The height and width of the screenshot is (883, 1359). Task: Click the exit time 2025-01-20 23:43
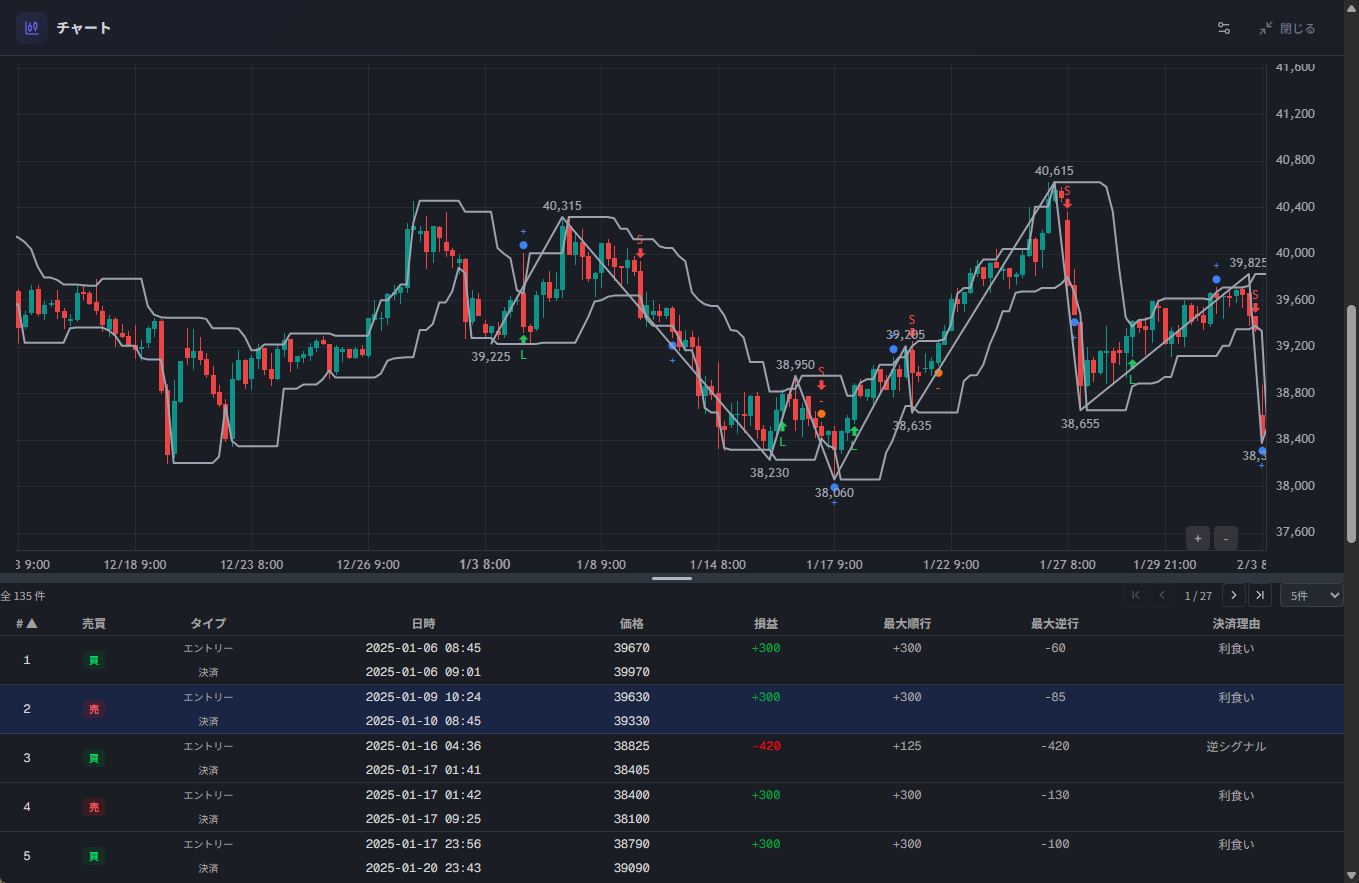coord(423,868)
